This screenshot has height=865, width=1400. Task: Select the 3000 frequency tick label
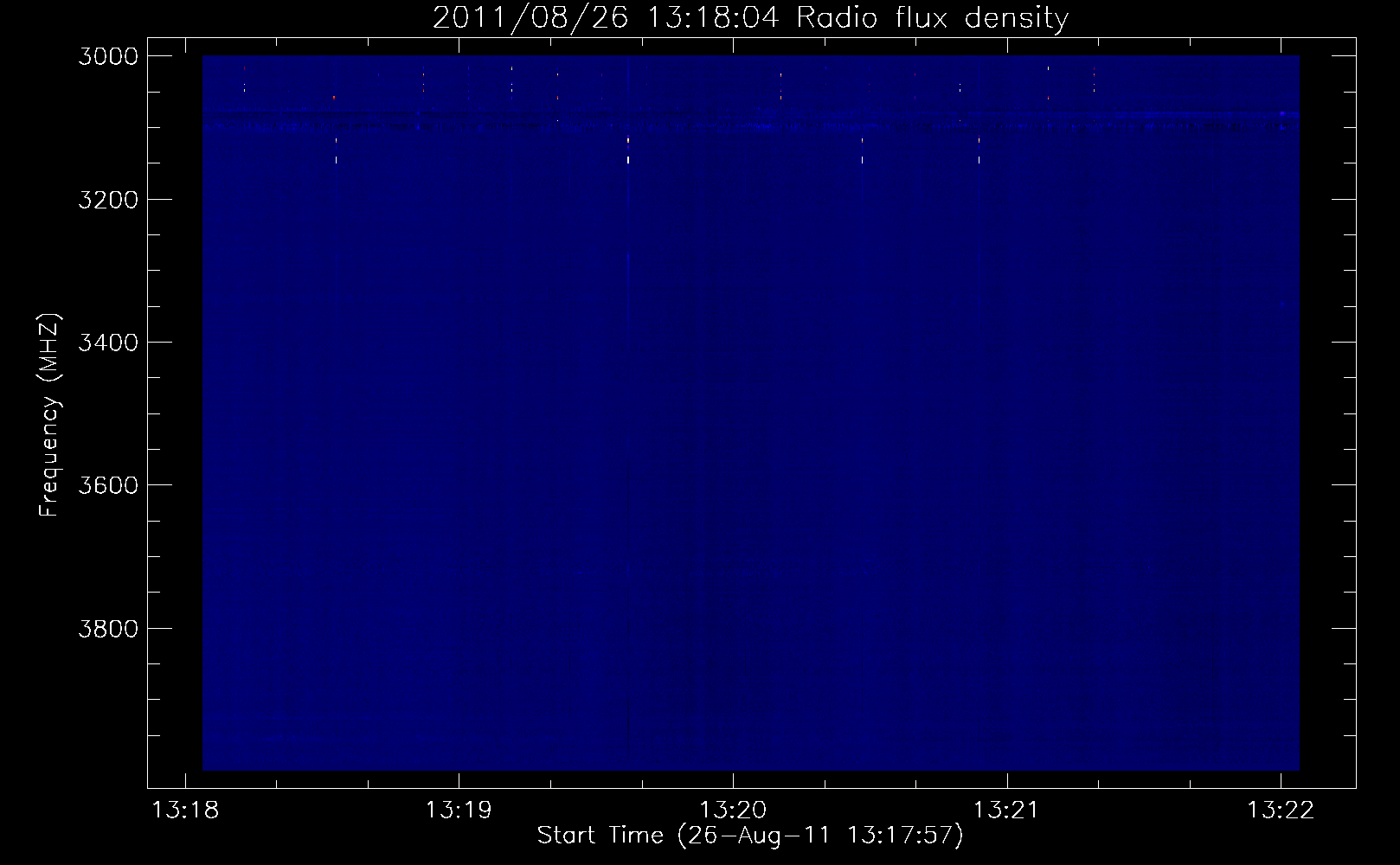[x=108, y=56]
